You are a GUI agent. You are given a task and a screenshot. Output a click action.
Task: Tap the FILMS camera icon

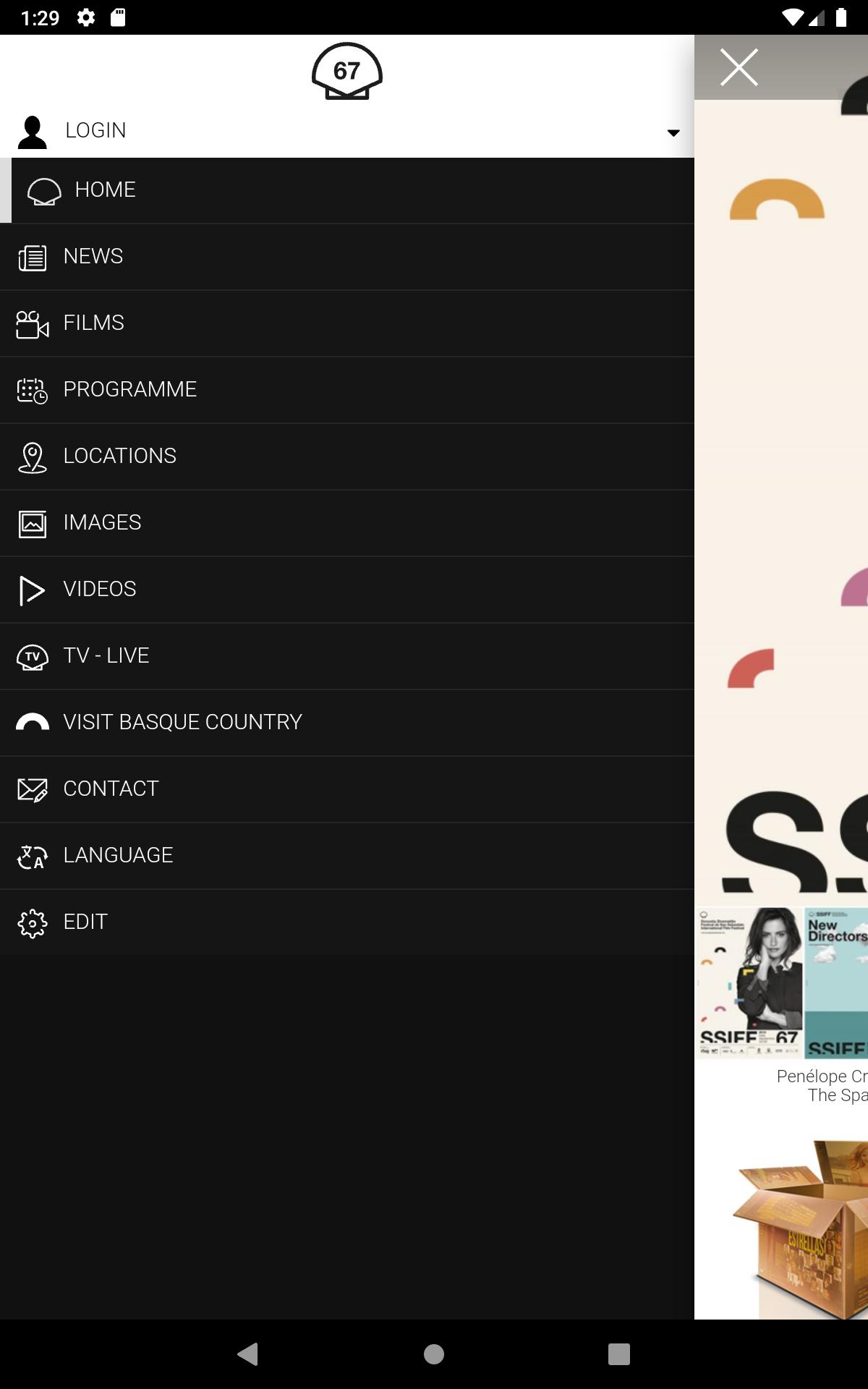32,324
